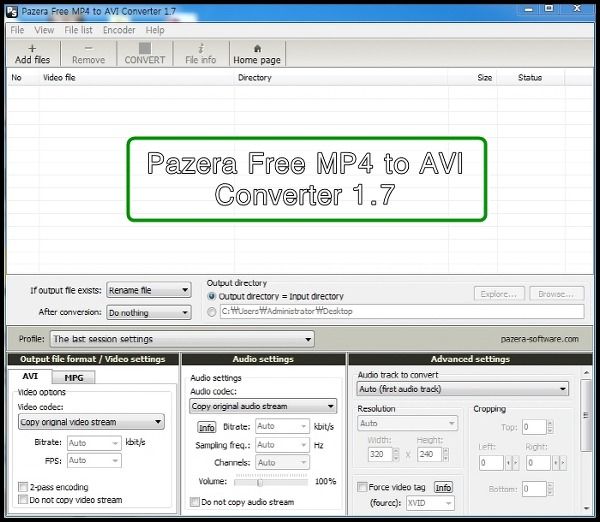The image size is (600, 522).
Task: Open the Sampling freq. dropdown
Action: (x=282, y=445)
